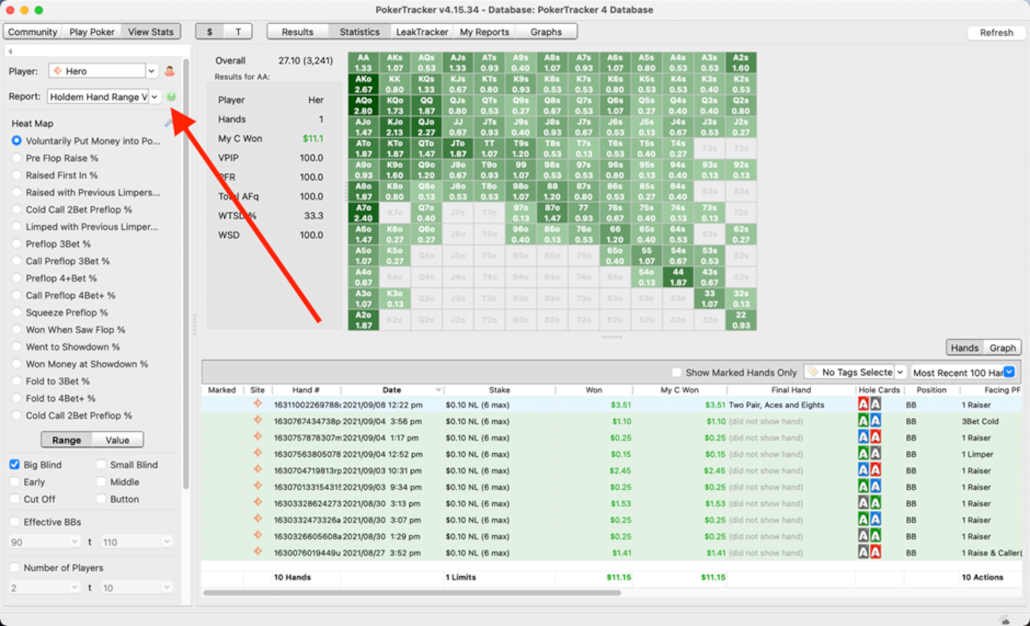Enable the Small Blind checkbox
1030x626 pixels.
101,464
